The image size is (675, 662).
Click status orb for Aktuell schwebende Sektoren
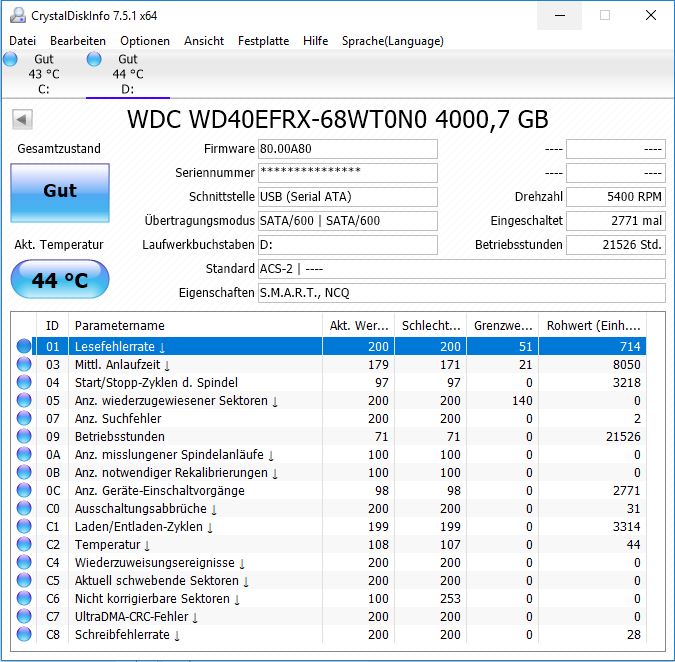coord(24,581)
